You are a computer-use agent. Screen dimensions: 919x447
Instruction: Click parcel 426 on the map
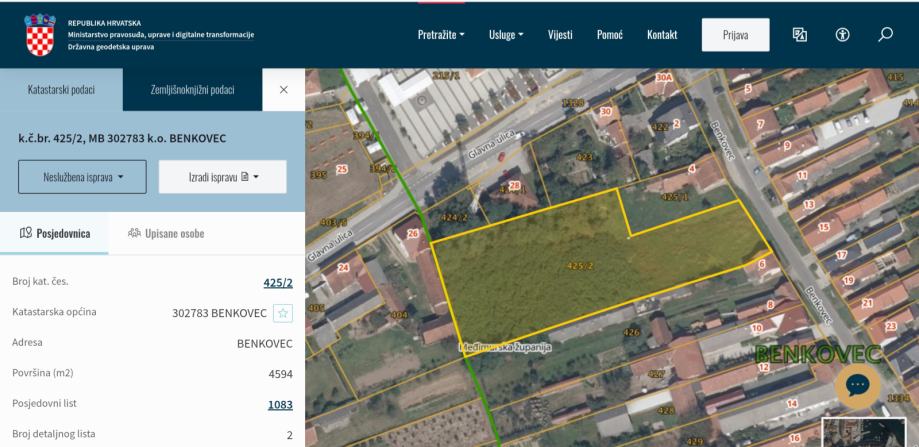(631, 332)
